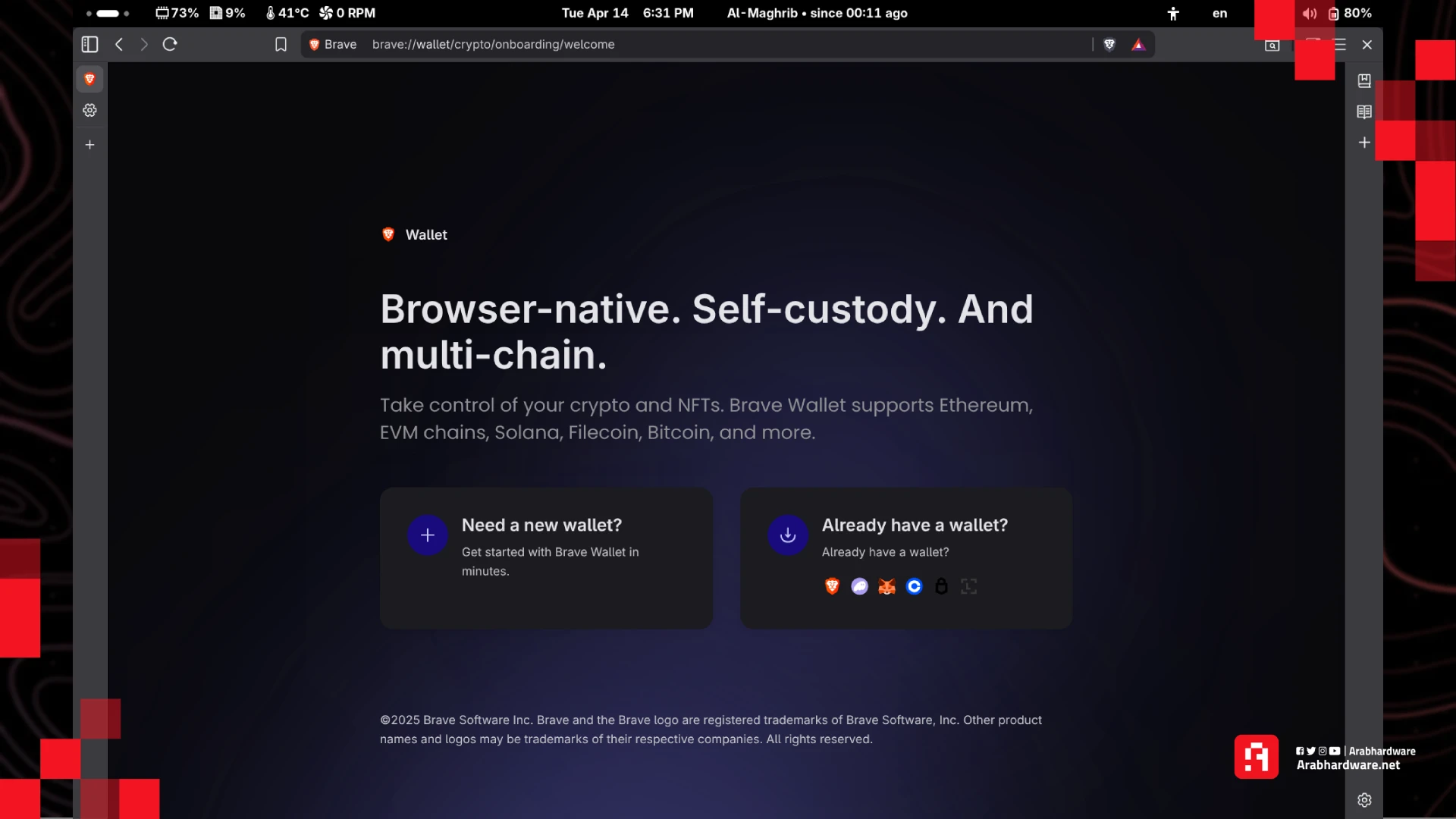The image size is (1456, 819).
Task: Open Brave Rewards via the BAT triangle icon
Action: [1139, 45]
